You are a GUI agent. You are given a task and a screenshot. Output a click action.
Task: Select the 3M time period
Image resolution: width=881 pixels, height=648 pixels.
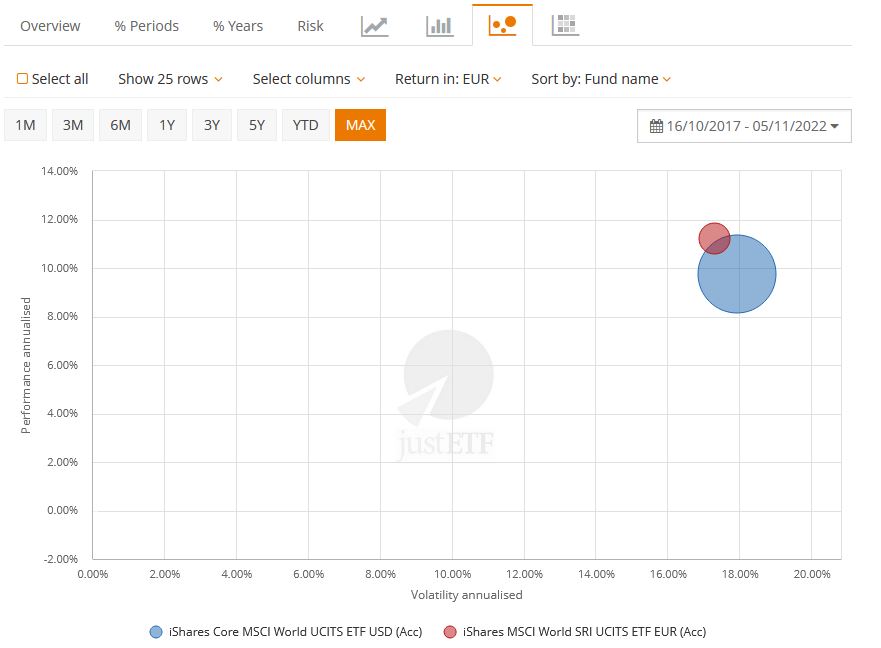click(73, 125)
